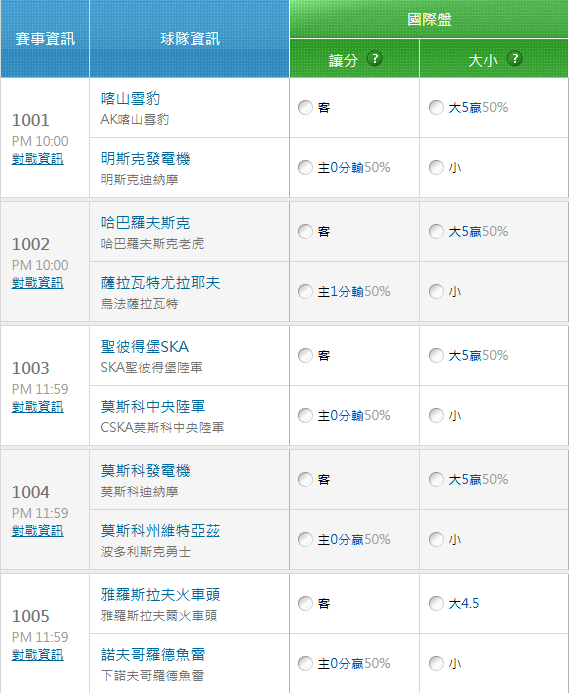Choose 大4.5 for match 1005
Viewport: 569px width, 693px height.
[x=436, y=603]
